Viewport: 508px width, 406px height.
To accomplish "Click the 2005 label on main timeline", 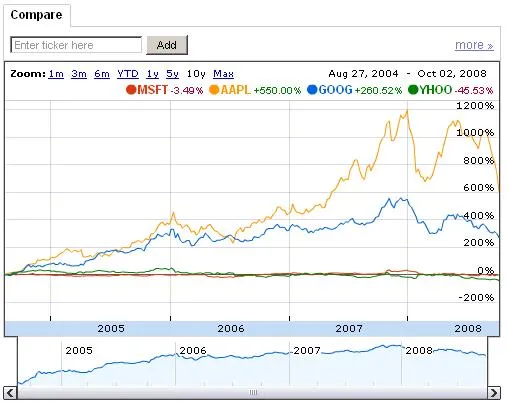I will [111, 328].
